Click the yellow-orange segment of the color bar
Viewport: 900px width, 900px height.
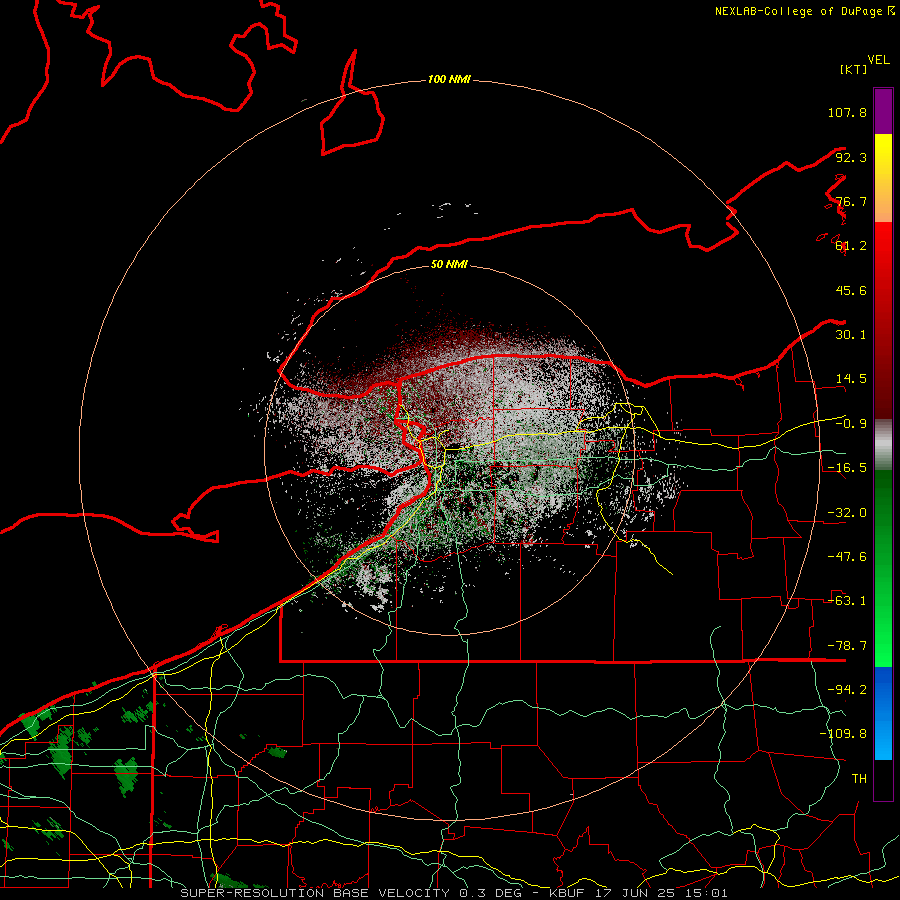click(883, 178)
